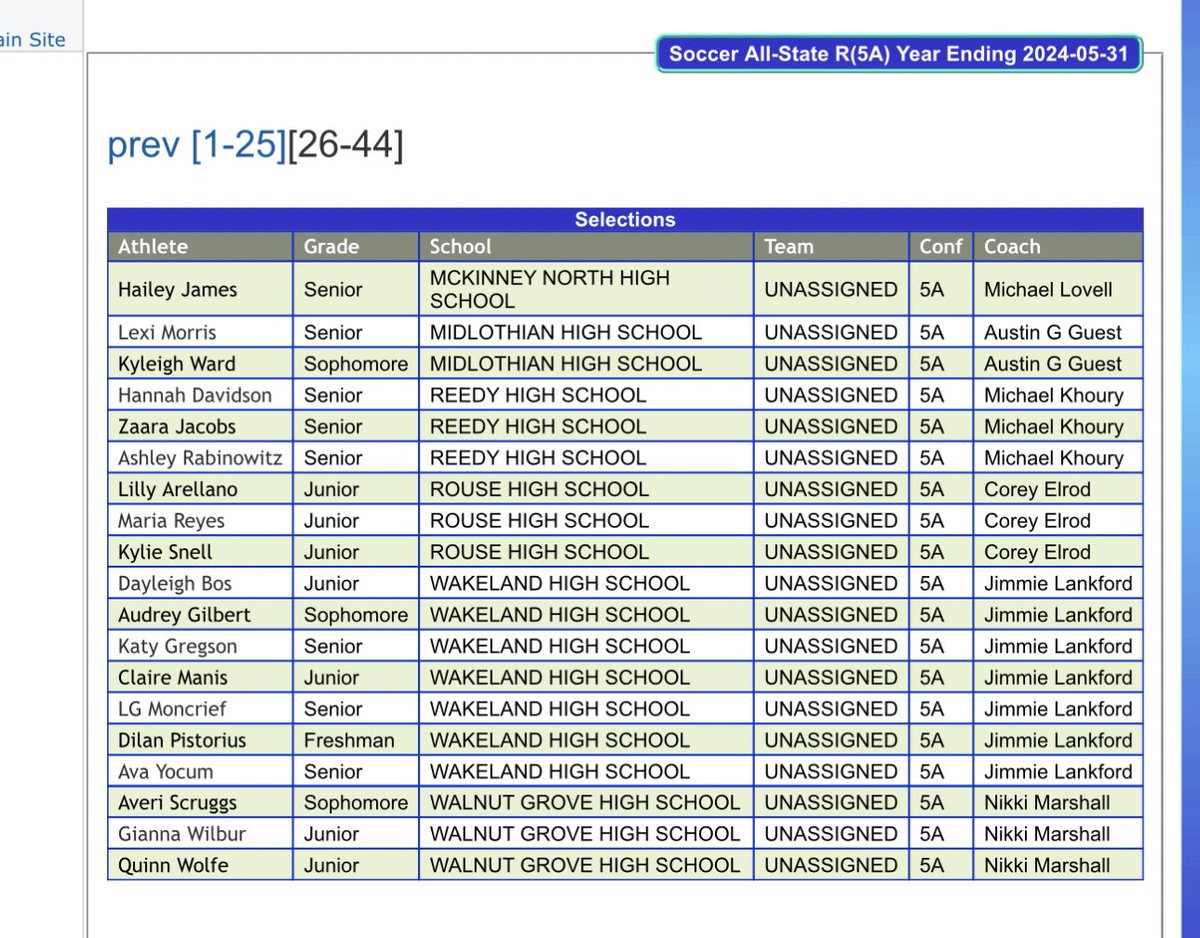Select athlete Katy Gregson

tap(179, 647)
